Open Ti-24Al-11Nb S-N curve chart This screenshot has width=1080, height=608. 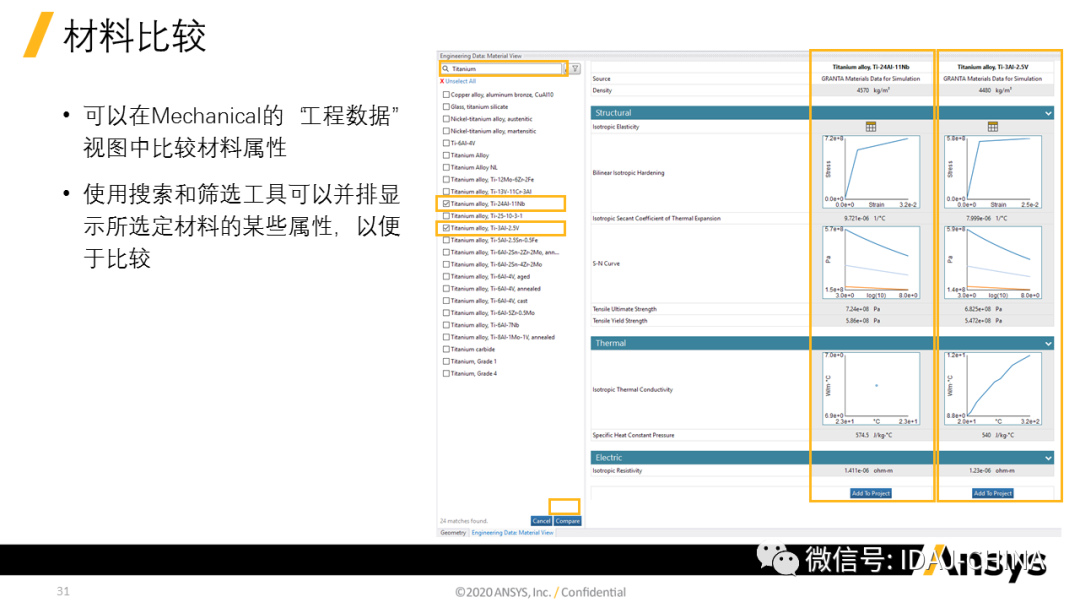pyautogui.click(x=871, y=262)
